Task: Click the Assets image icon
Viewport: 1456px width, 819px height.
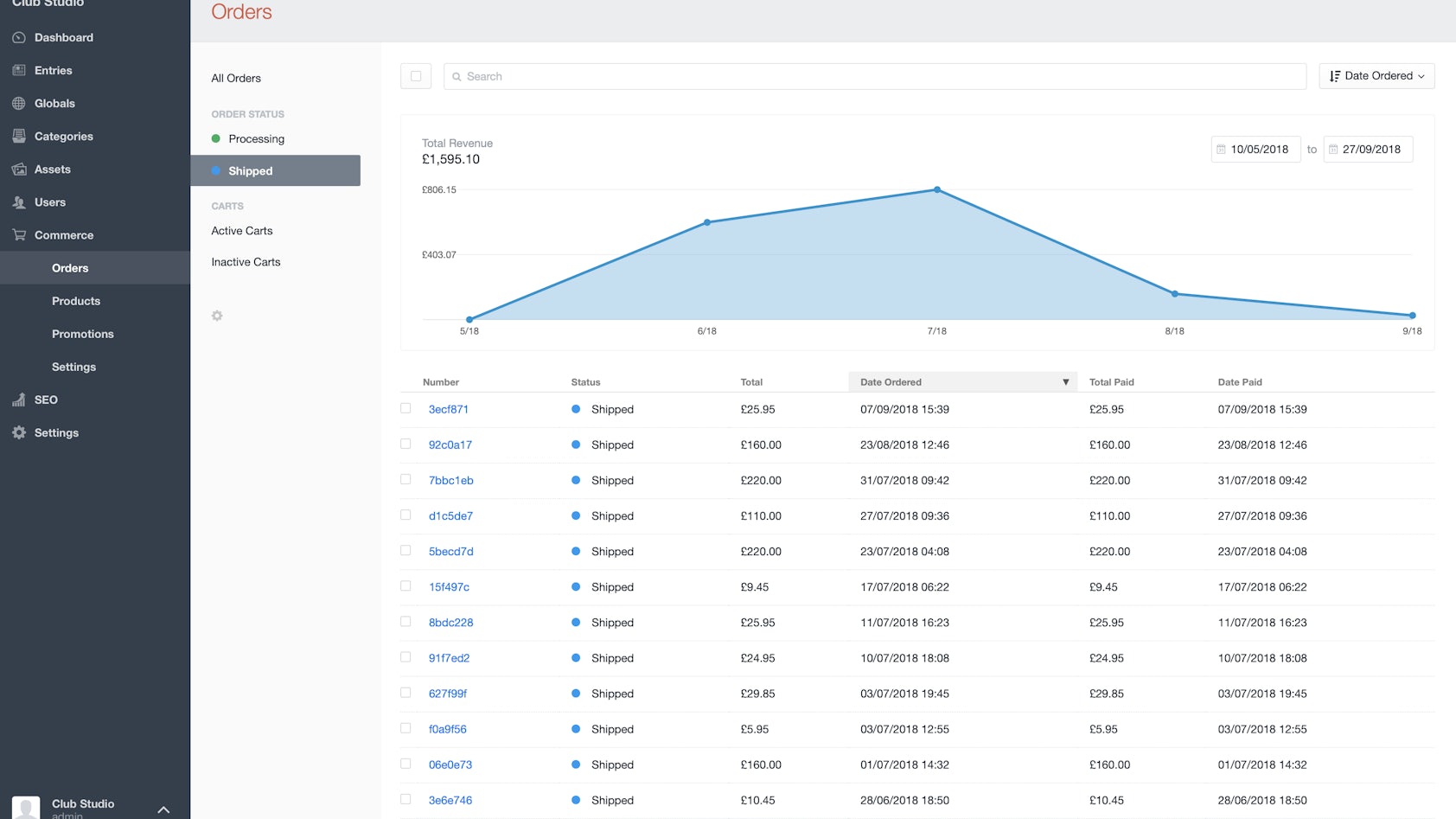Action: (19, 170)
